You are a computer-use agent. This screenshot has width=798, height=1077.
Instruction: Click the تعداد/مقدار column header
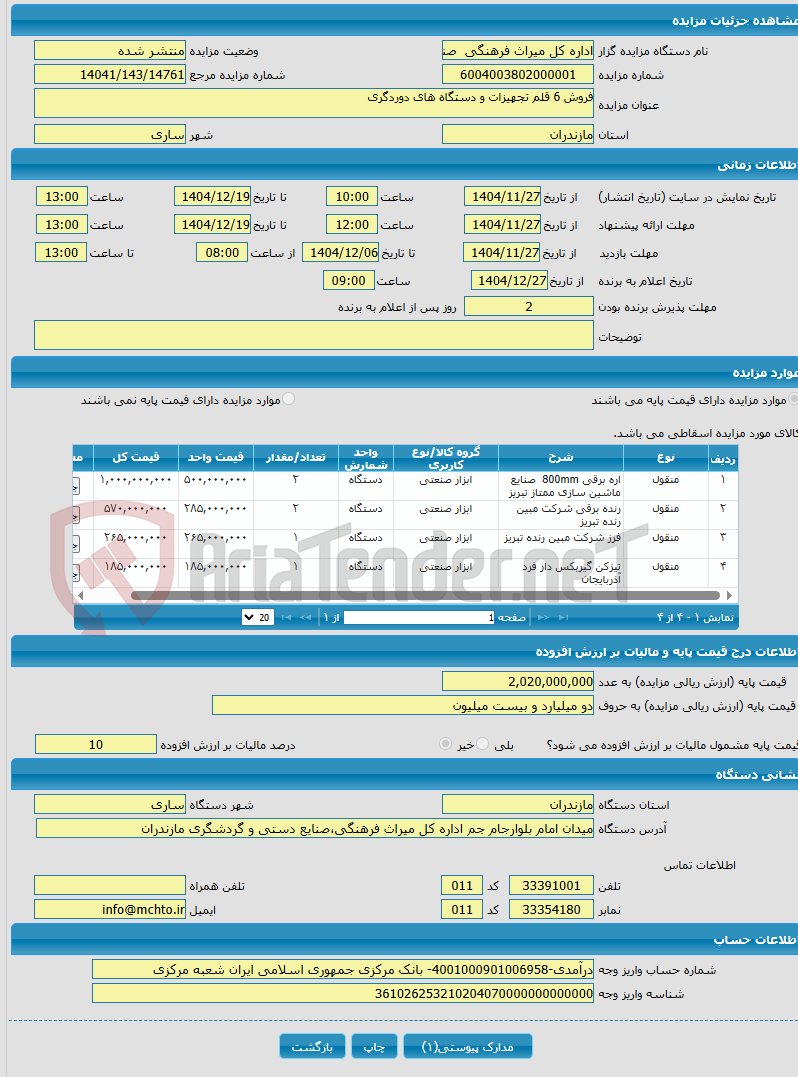point(296,457)
